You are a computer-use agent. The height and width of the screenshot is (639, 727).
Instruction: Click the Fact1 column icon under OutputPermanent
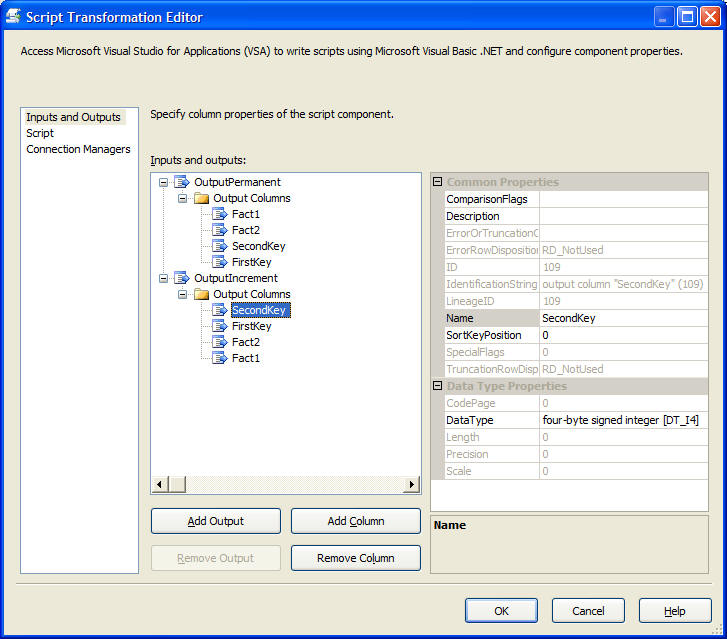click(220, 214)
